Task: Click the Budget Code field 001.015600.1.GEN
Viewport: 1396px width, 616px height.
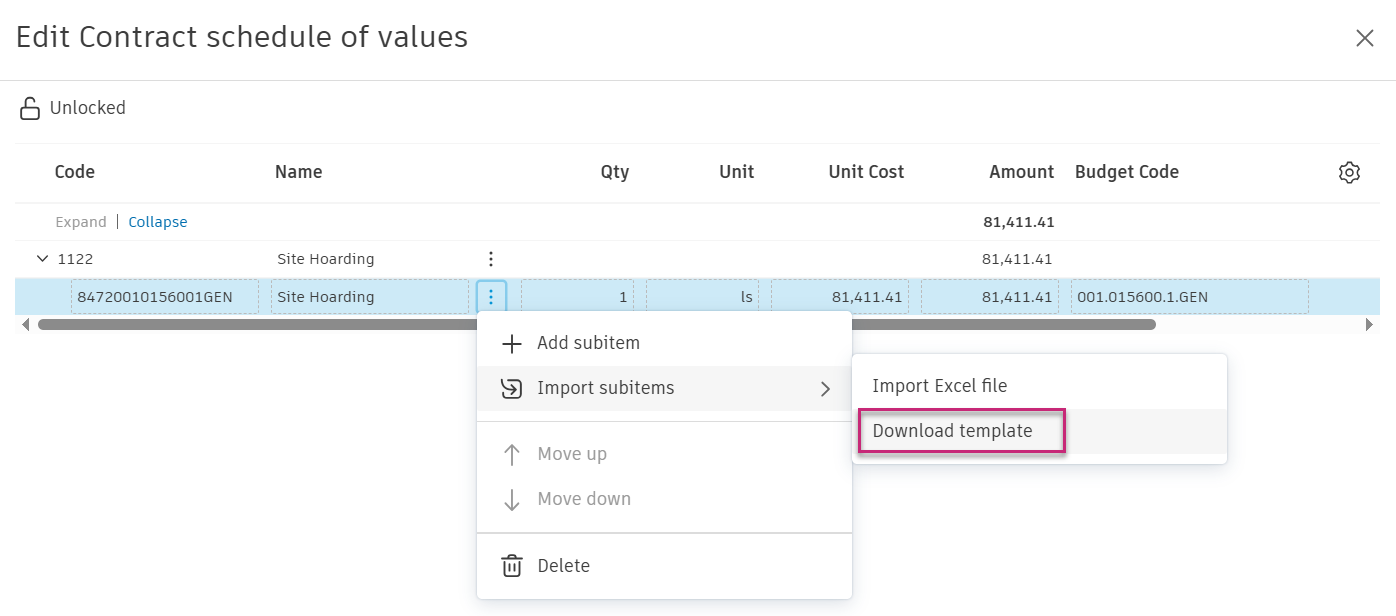Action: click(1188, 297)
